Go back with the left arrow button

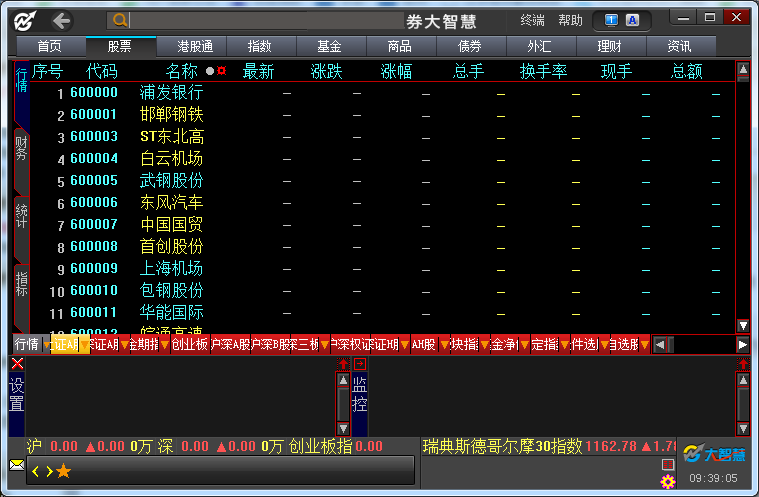pos(61,21)
